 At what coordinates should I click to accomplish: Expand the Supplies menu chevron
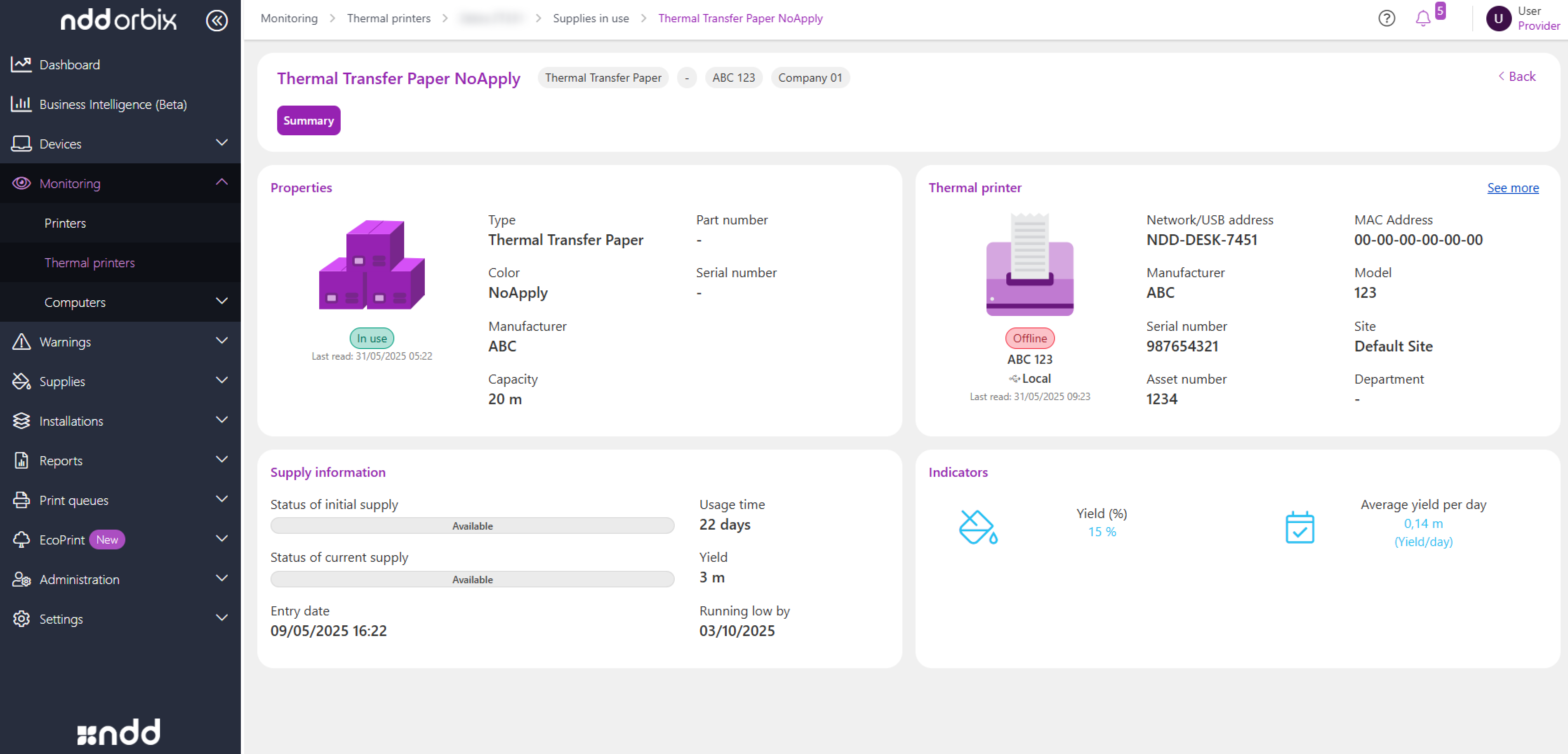tap(221, 381)
